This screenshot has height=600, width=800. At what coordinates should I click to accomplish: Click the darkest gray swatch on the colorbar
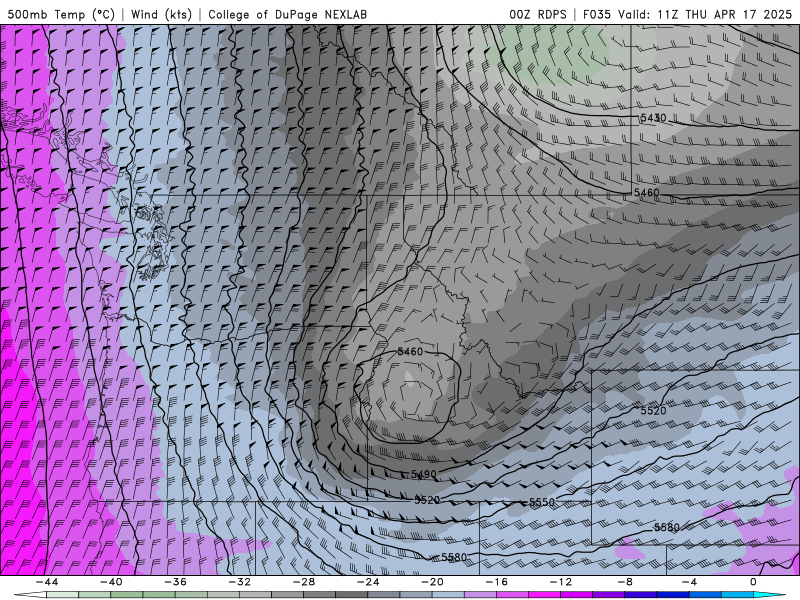click(x=352, y=595)
